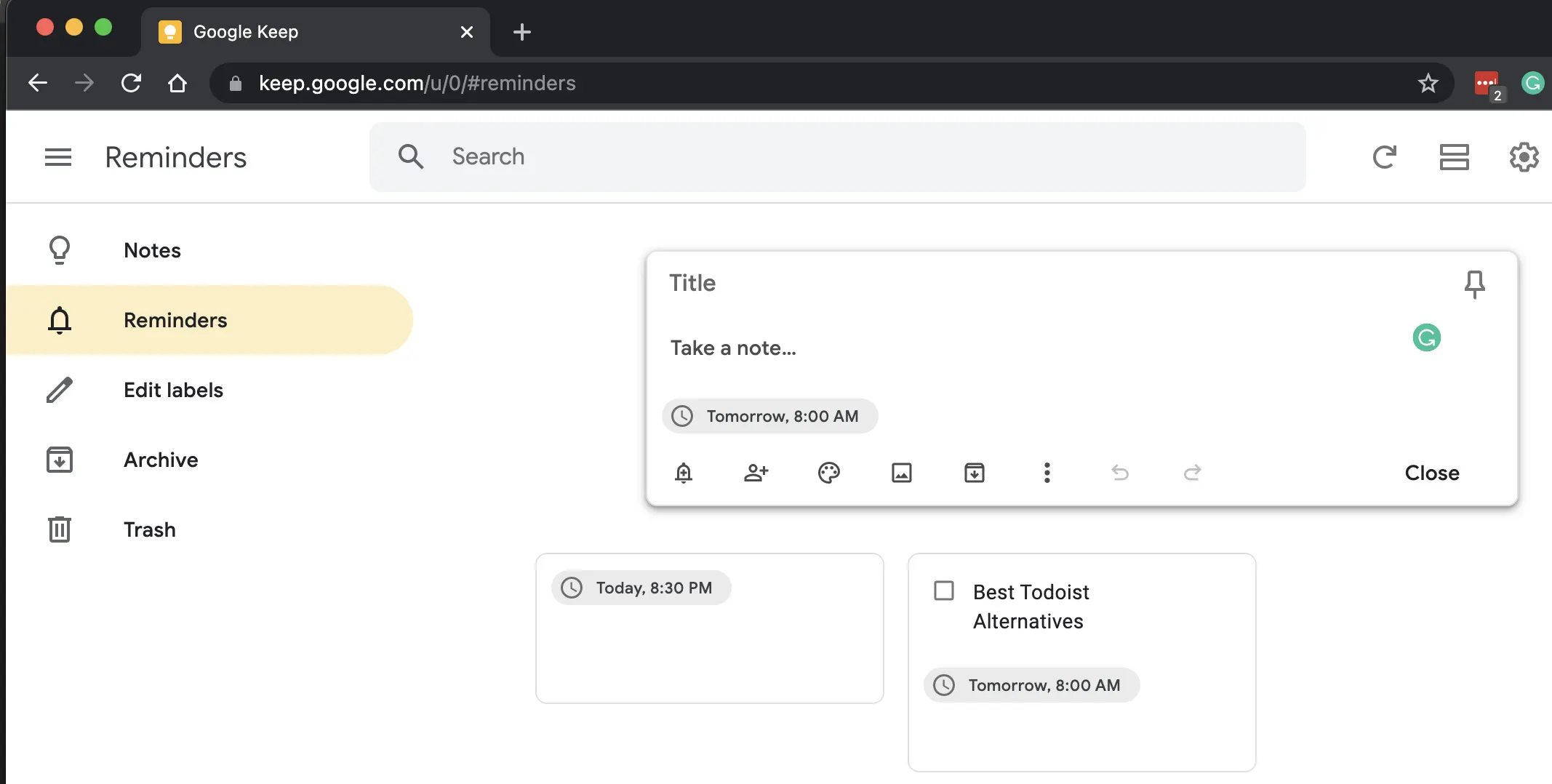Open the main menu hamburger icon
This screenshot has width=1552, height=784.
(x=58, y=157)
